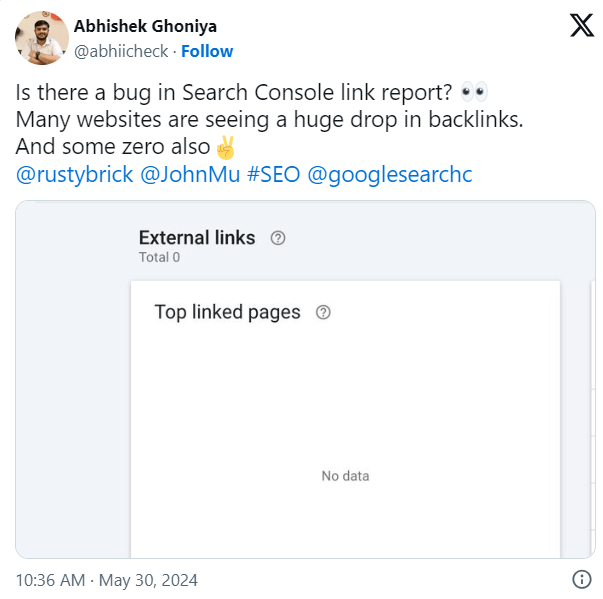
Task: Open the embedded Search Console screenshot
Action: [x=305, y=379]
